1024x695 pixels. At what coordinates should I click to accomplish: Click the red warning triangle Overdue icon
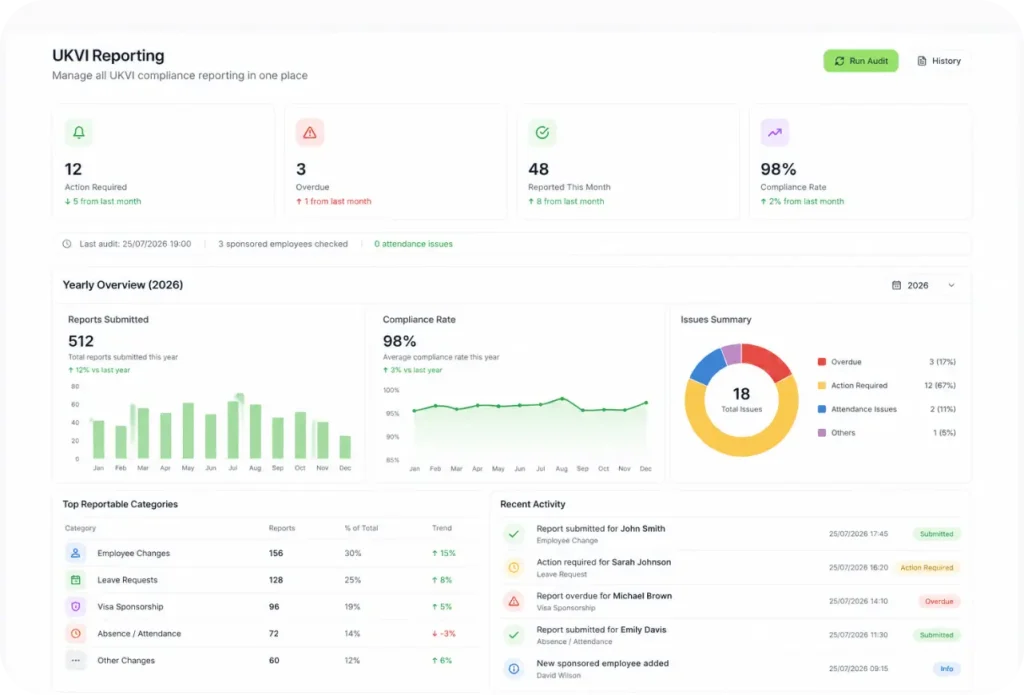tap(310, 133)
